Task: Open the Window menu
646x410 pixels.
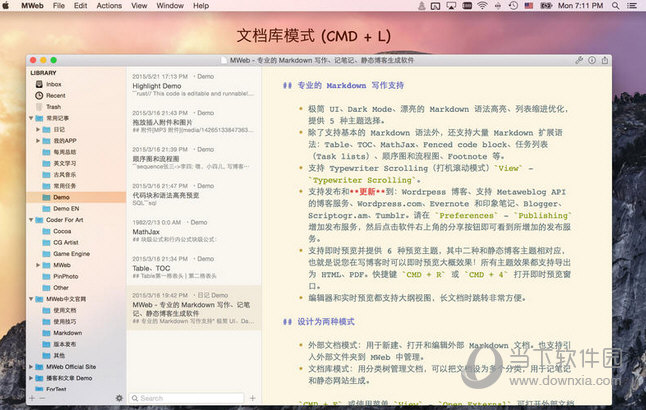Action: pyautogui.click(x=170, y=6)
